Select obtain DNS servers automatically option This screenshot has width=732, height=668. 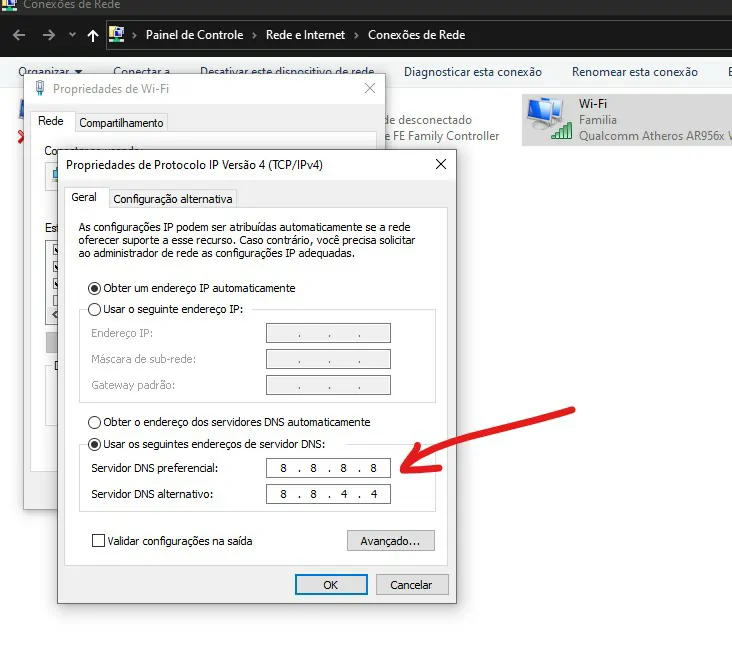(x=229, y=422)
